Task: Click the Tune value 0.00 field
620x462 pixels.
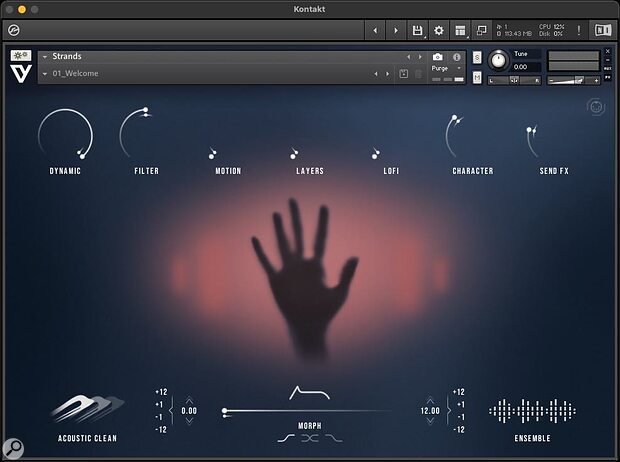Action: tap(525, 67)
